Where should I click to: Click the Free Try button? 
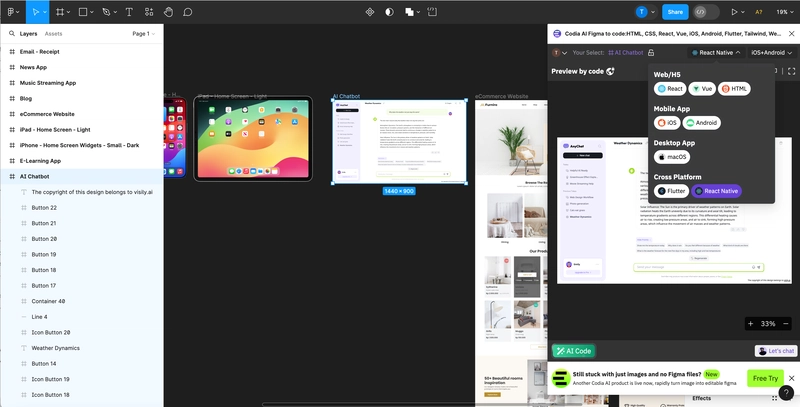765,378
